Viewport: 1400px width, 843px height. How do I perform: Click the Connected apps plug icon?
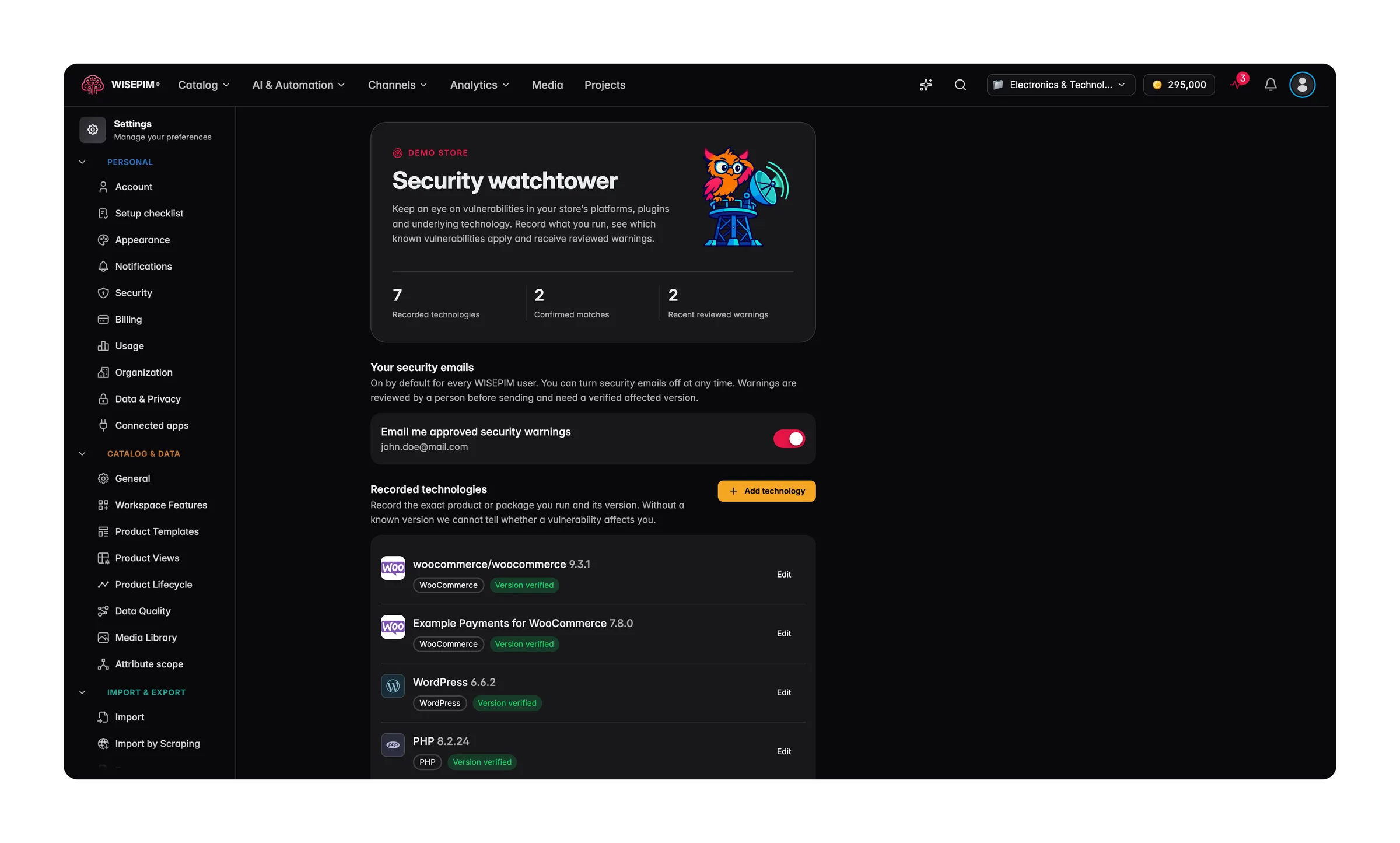103,425
